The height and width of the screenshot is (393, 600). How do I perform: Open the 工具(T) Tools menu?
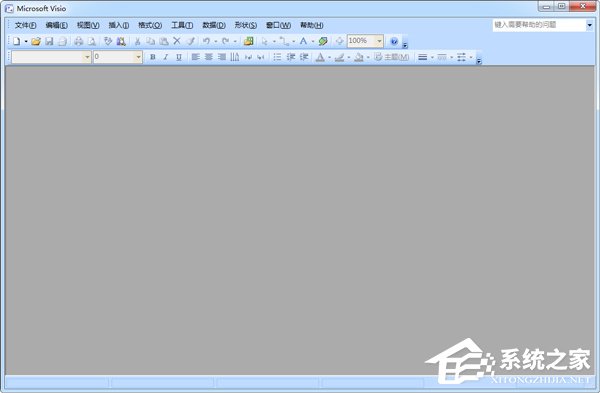click(182, 25)
